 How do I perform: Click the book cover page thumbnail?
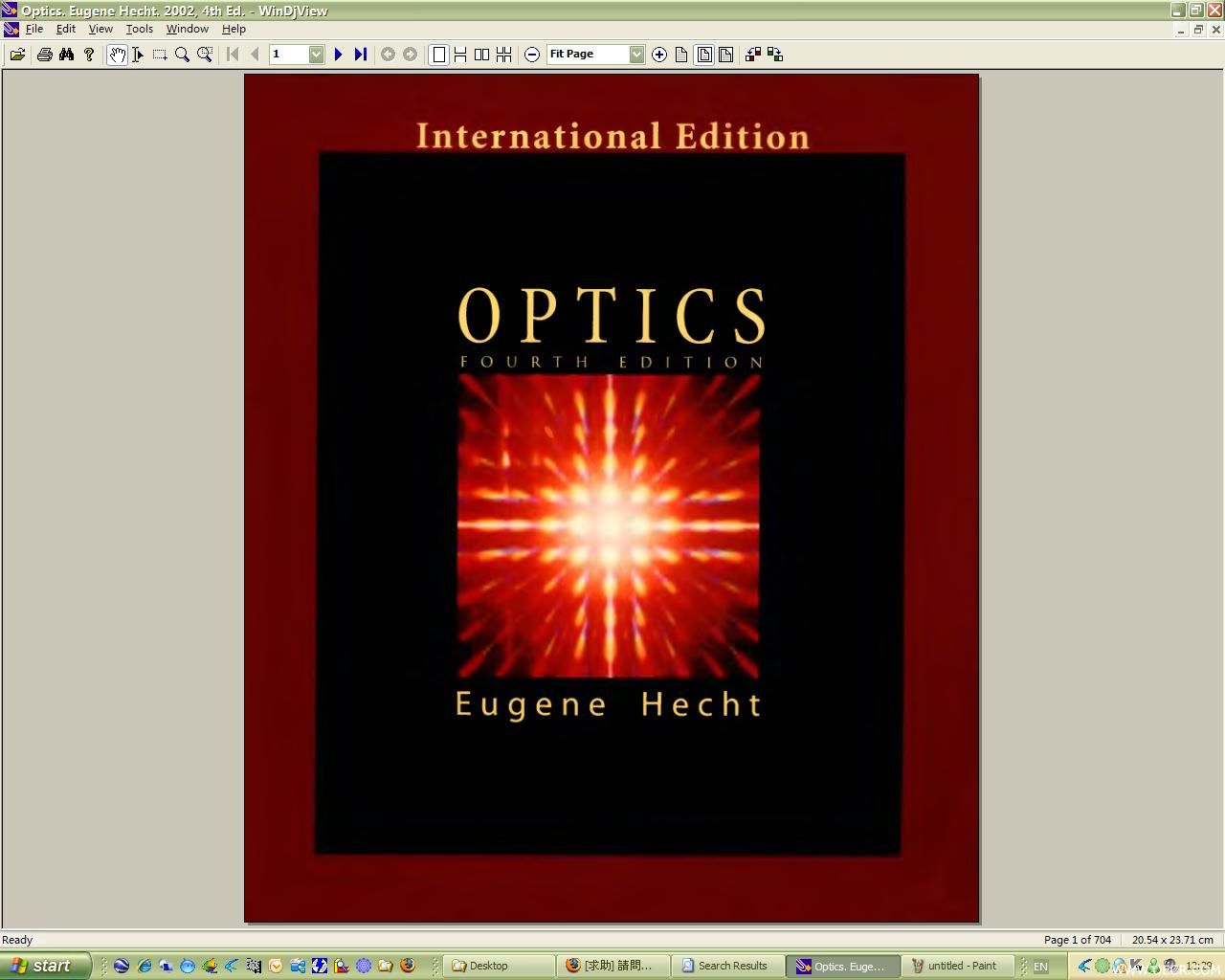point(612,499)
